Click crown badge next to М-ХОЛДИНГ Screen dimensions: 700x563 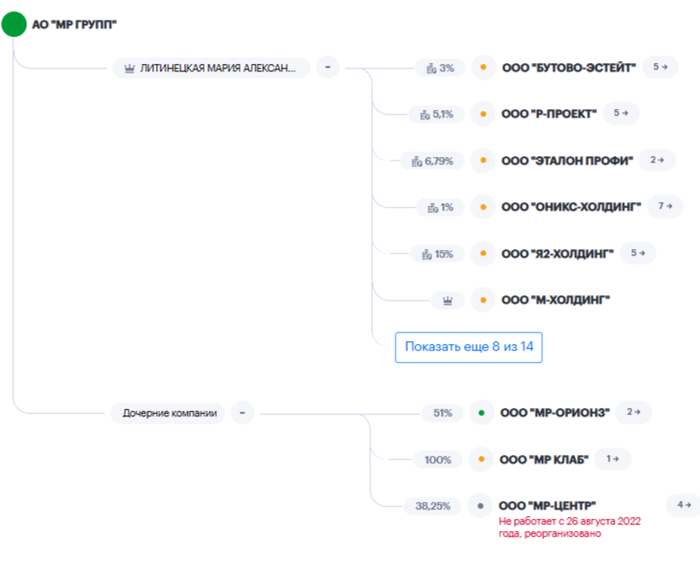(446, 300)
